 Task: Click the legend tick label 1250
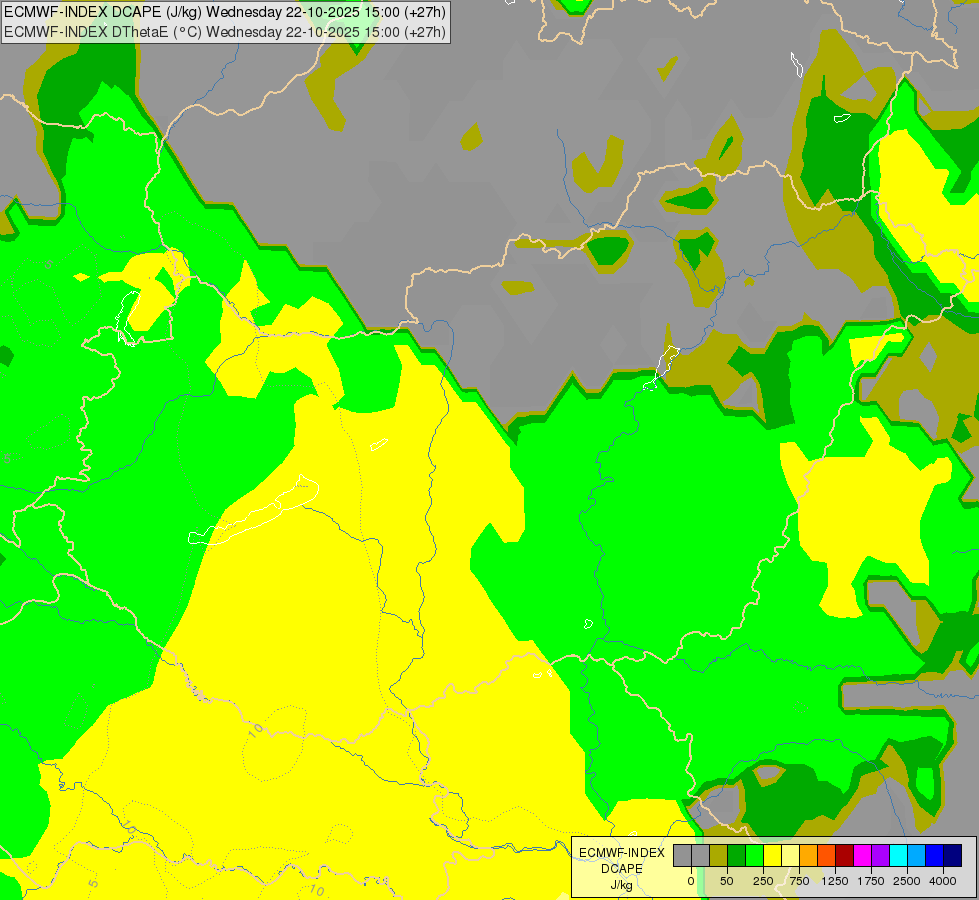[835, 881]
